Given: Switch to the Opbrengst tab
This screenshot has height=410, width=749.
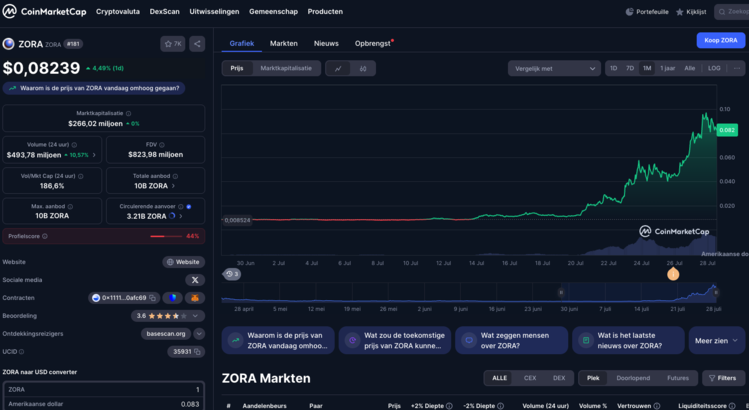Looking at the screenshot, I should [x=373, y=43].
